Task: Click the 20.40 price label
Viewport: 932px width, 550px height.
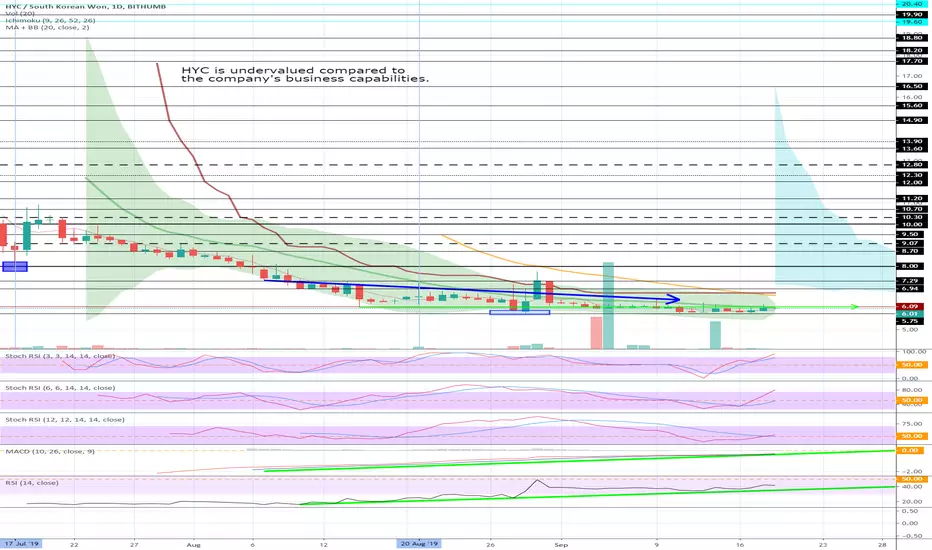Action: click(912, 4)
